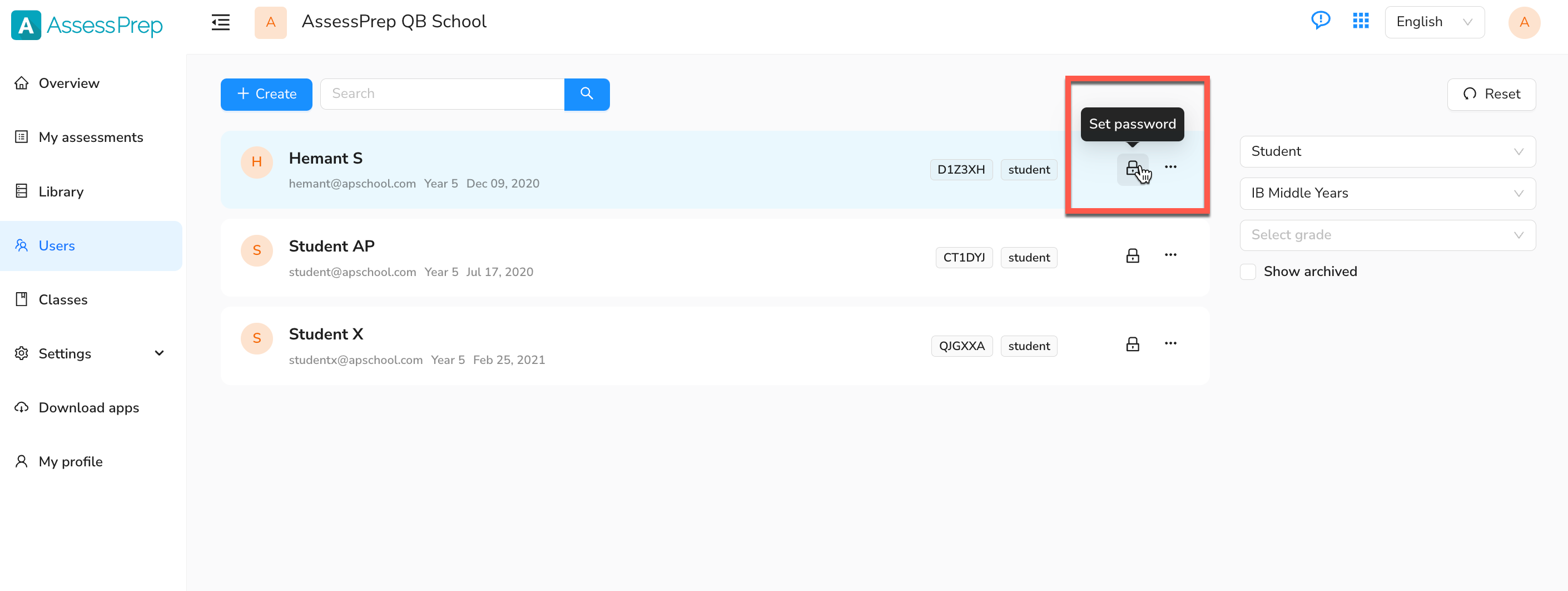Set password for Hemant S
Screen dimensions: 1568x591
point(1132,168)
